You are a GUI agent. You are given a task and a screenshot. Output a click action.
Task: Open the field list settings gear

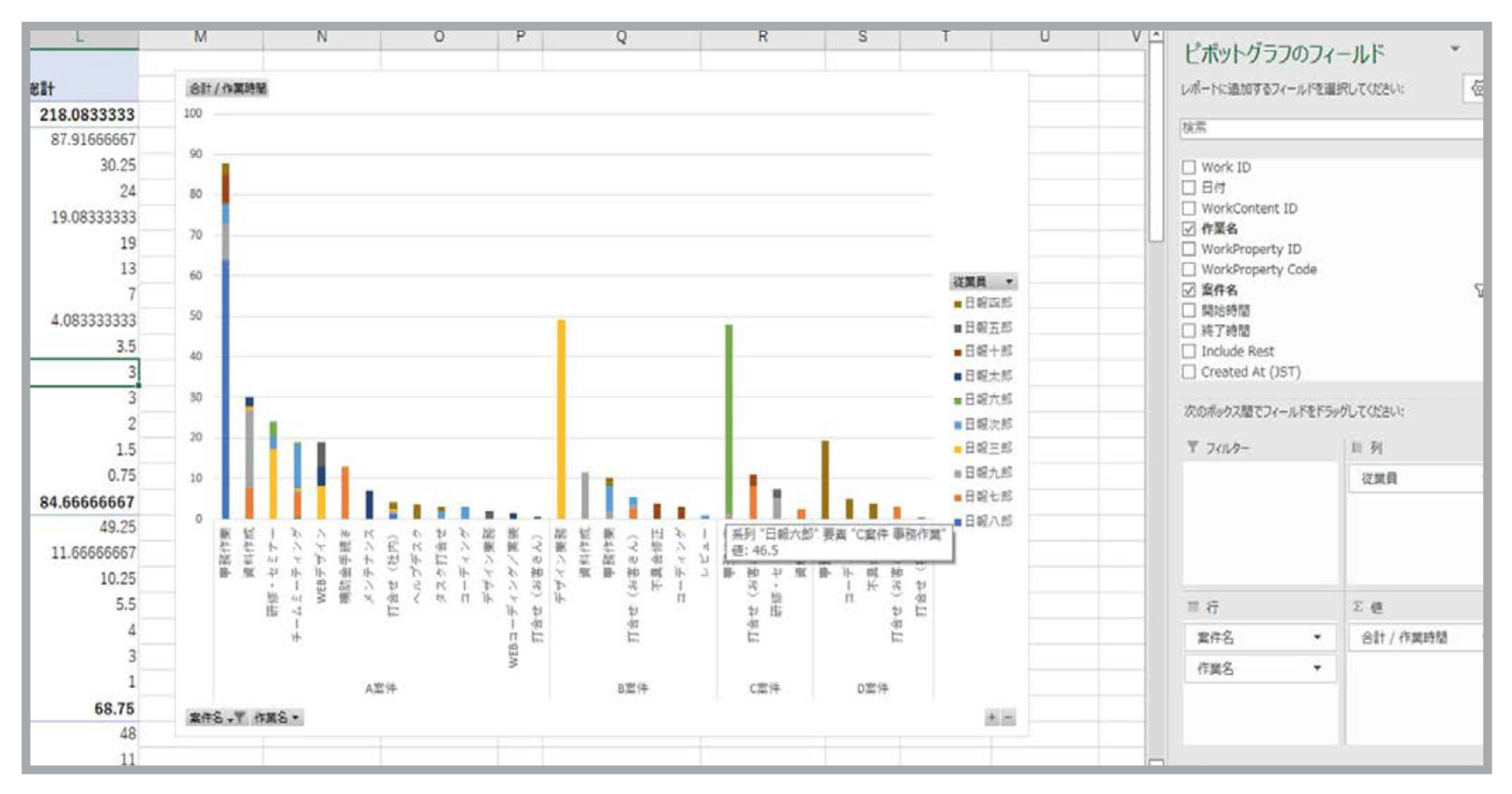[x=1476, y=89]
